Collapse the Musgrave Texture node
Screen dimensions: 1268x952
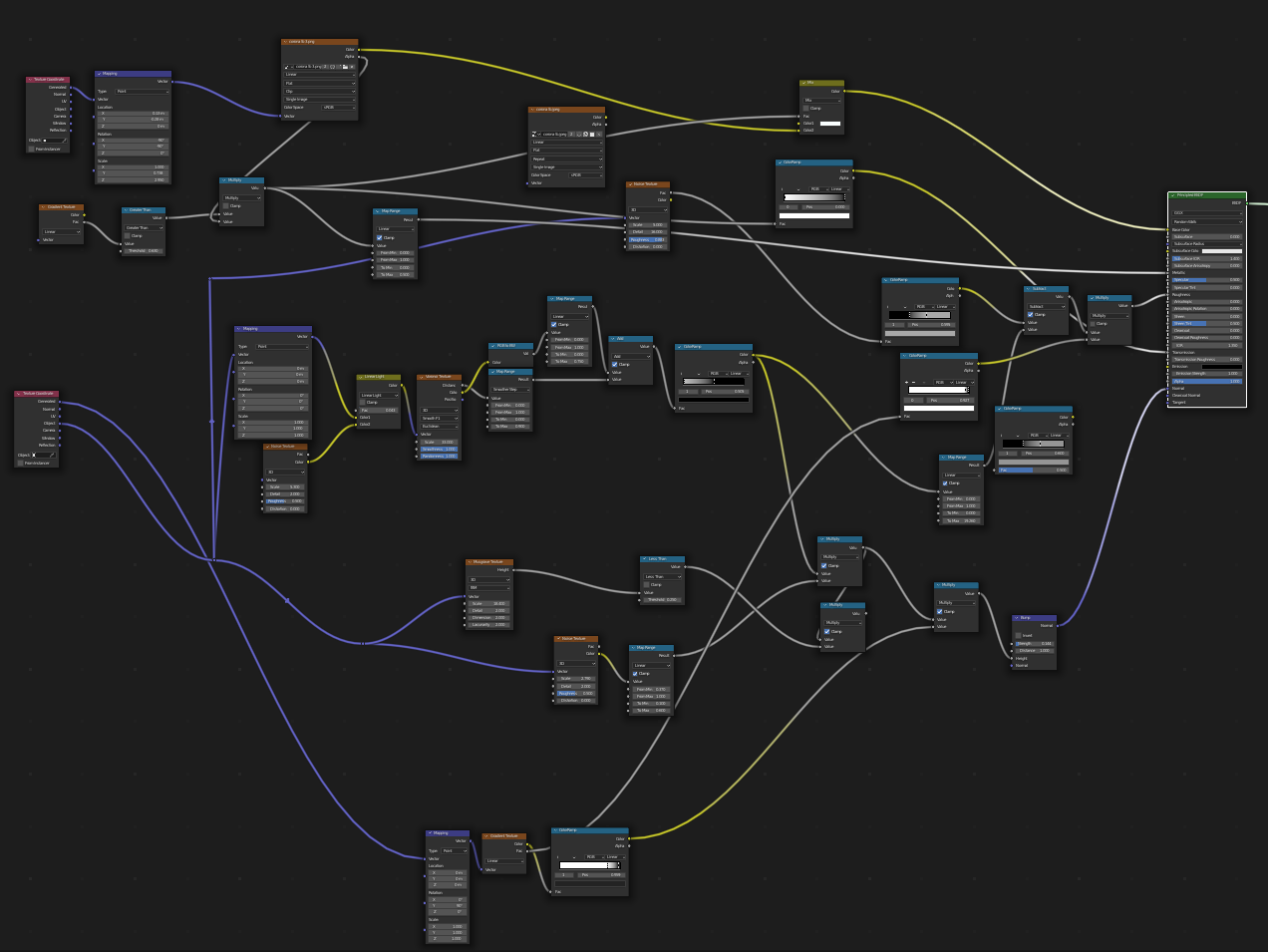tap(469, 562)
